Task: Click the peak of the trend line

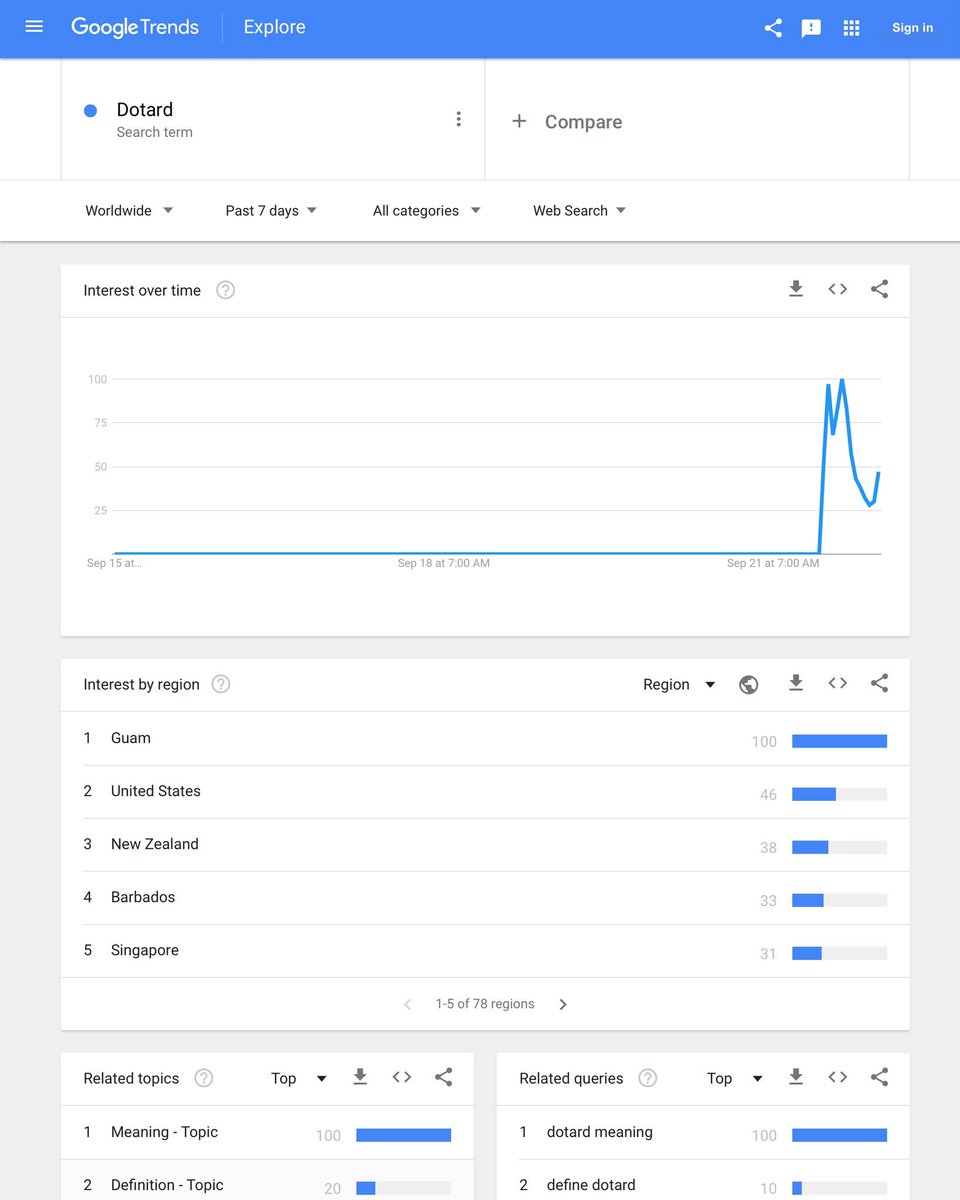Action: click(x=842, y=380)
